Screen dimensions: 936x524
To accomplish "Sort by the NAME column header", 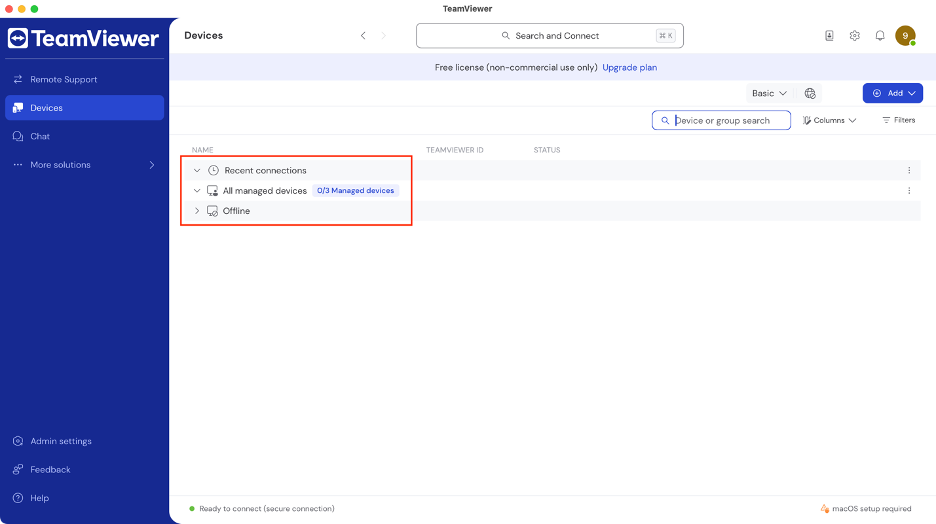I will [x=202, y=150].
